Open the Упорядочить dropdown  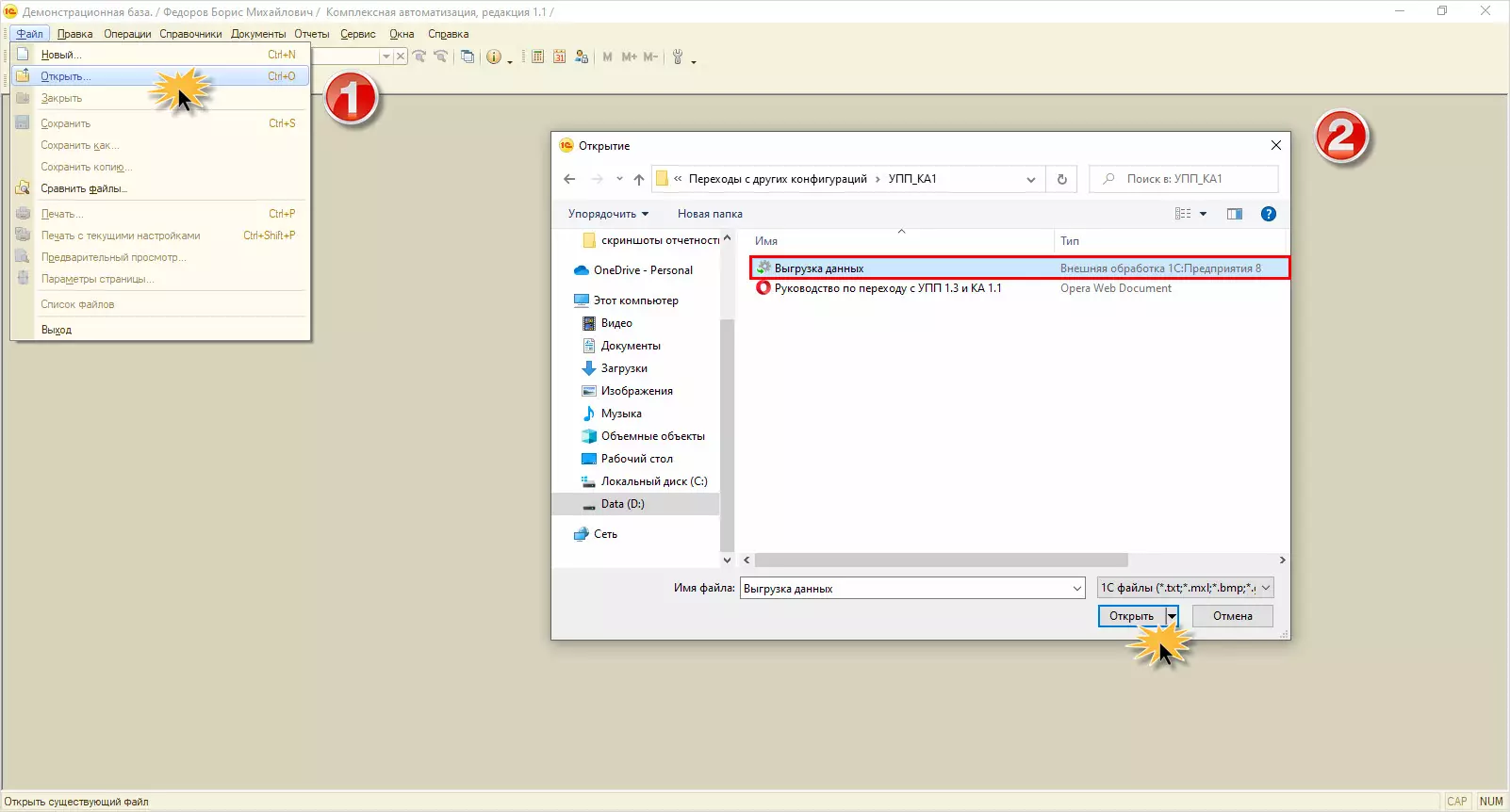pos(608,214)
